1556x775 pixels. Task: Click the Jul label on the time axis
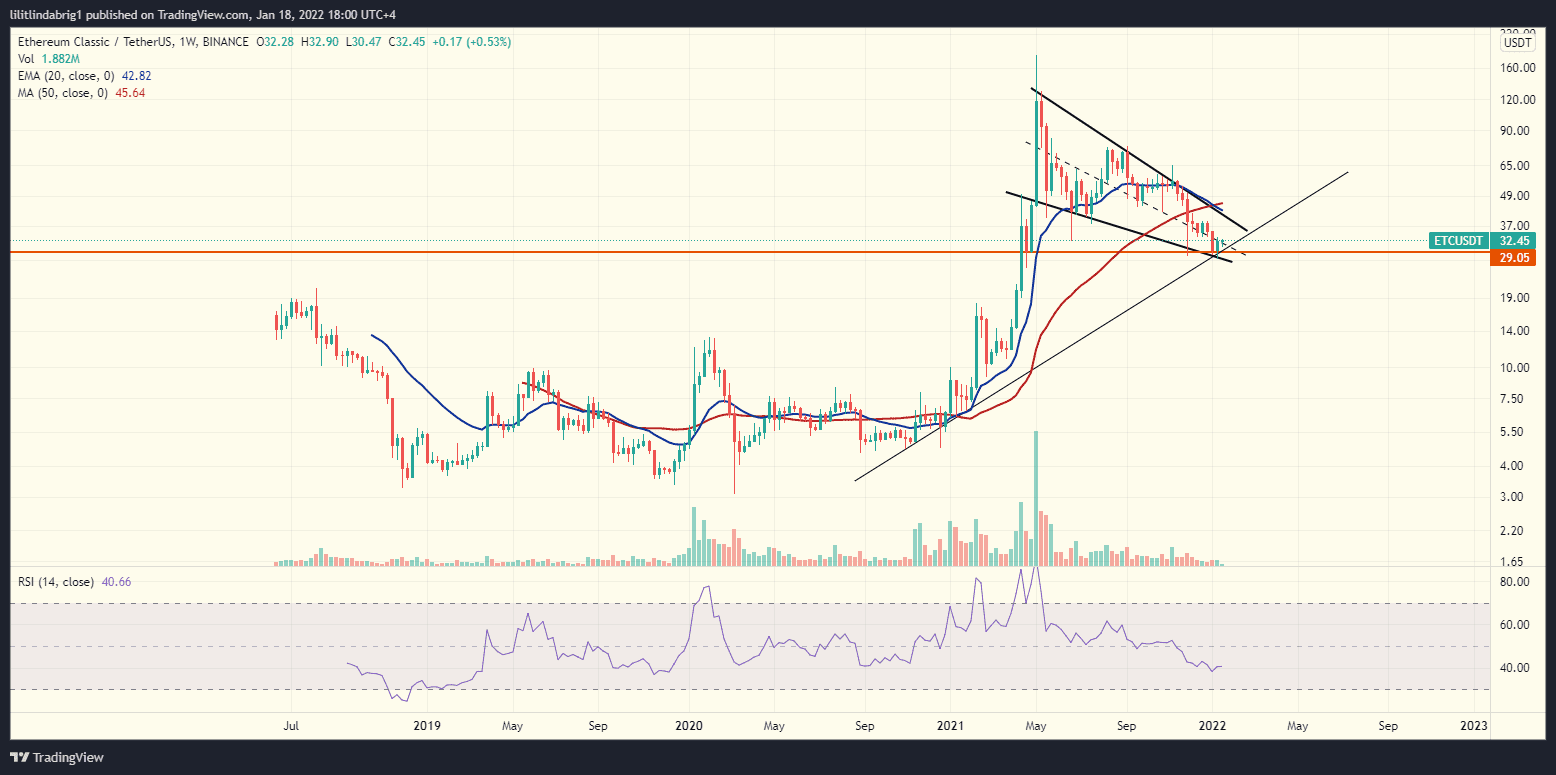point(291,725)
